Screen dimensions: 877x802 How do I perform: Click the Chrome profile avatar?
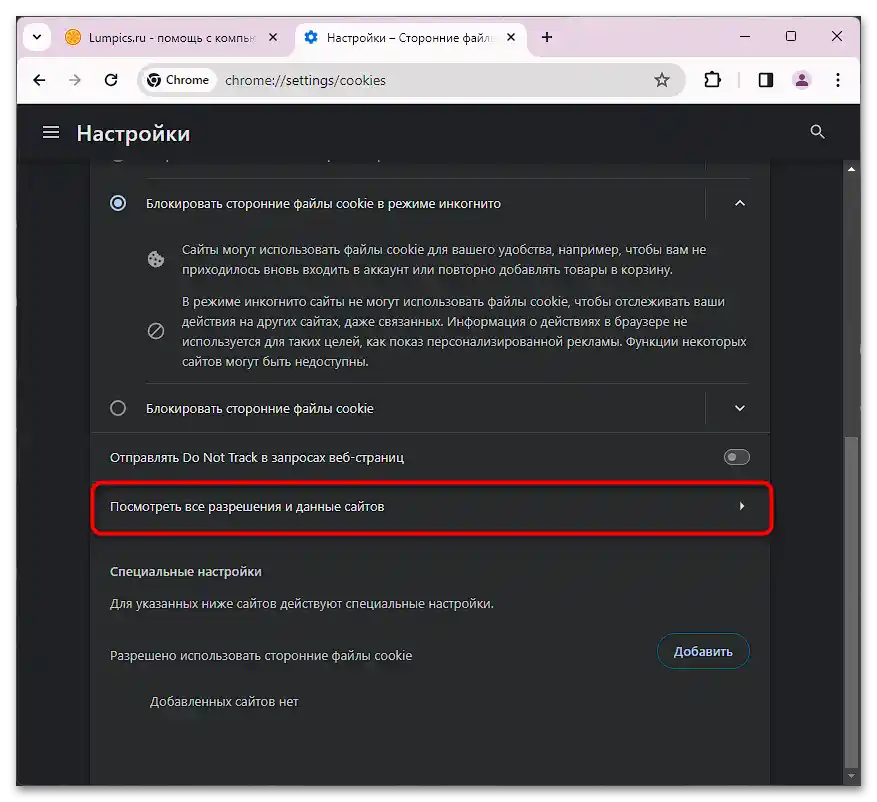coord(802,80)
